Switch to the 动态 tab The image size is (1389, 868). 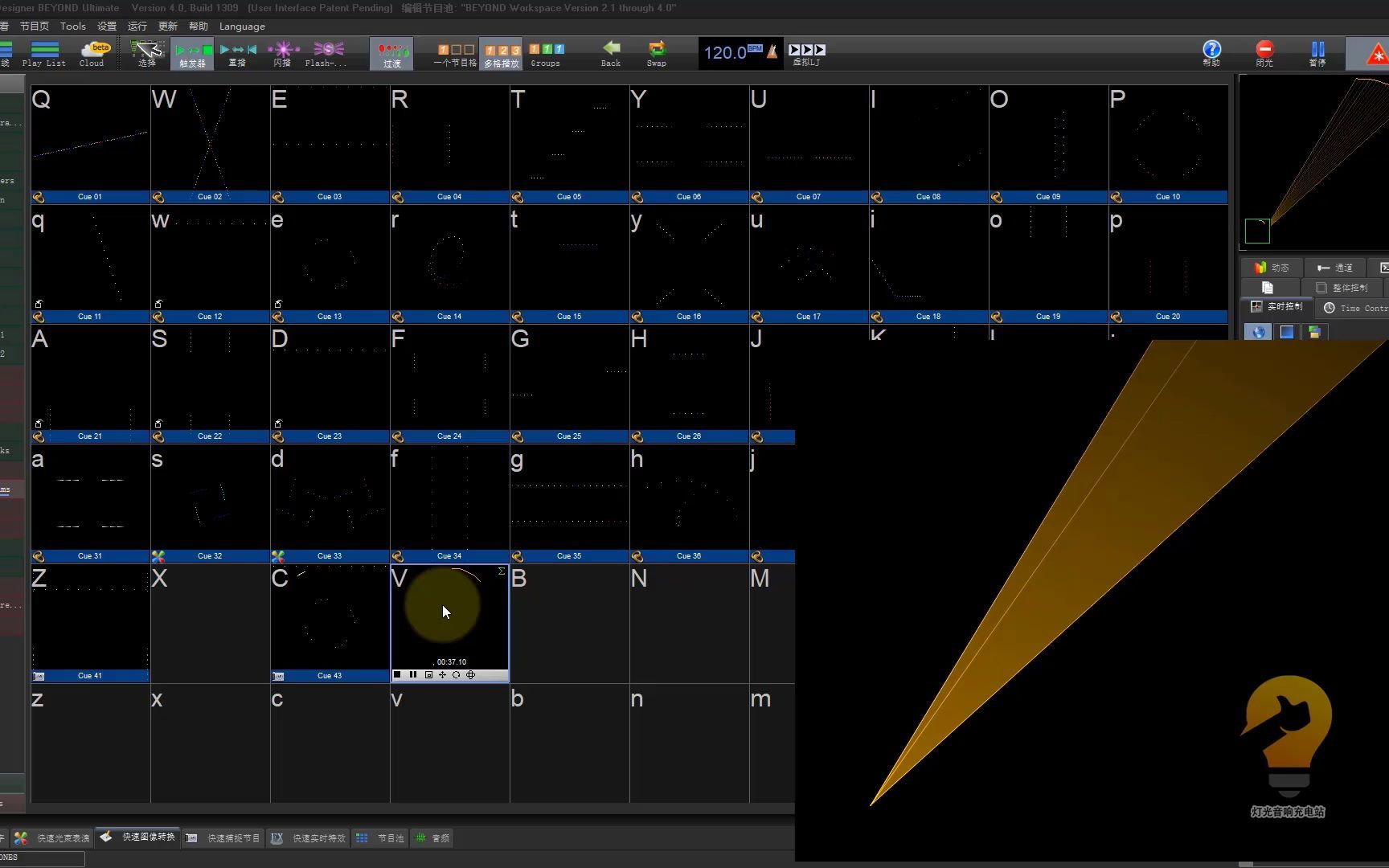pos(1272,268)
